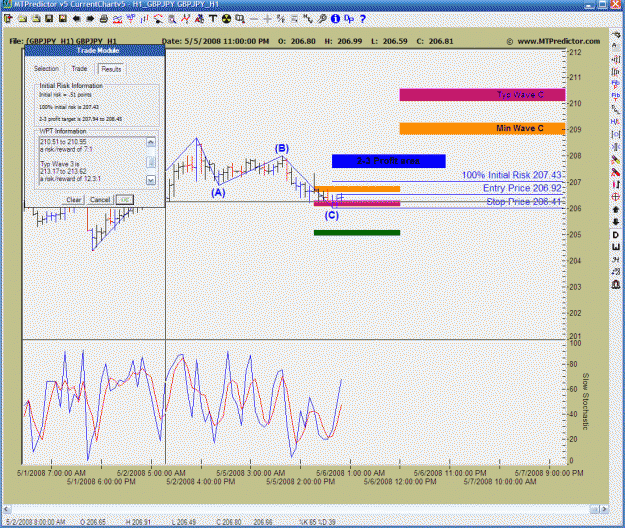The width and height of the screenshot is (625, 528).
Task: Click the minus icon in top toolbar
Action: (x=254, y=19)
